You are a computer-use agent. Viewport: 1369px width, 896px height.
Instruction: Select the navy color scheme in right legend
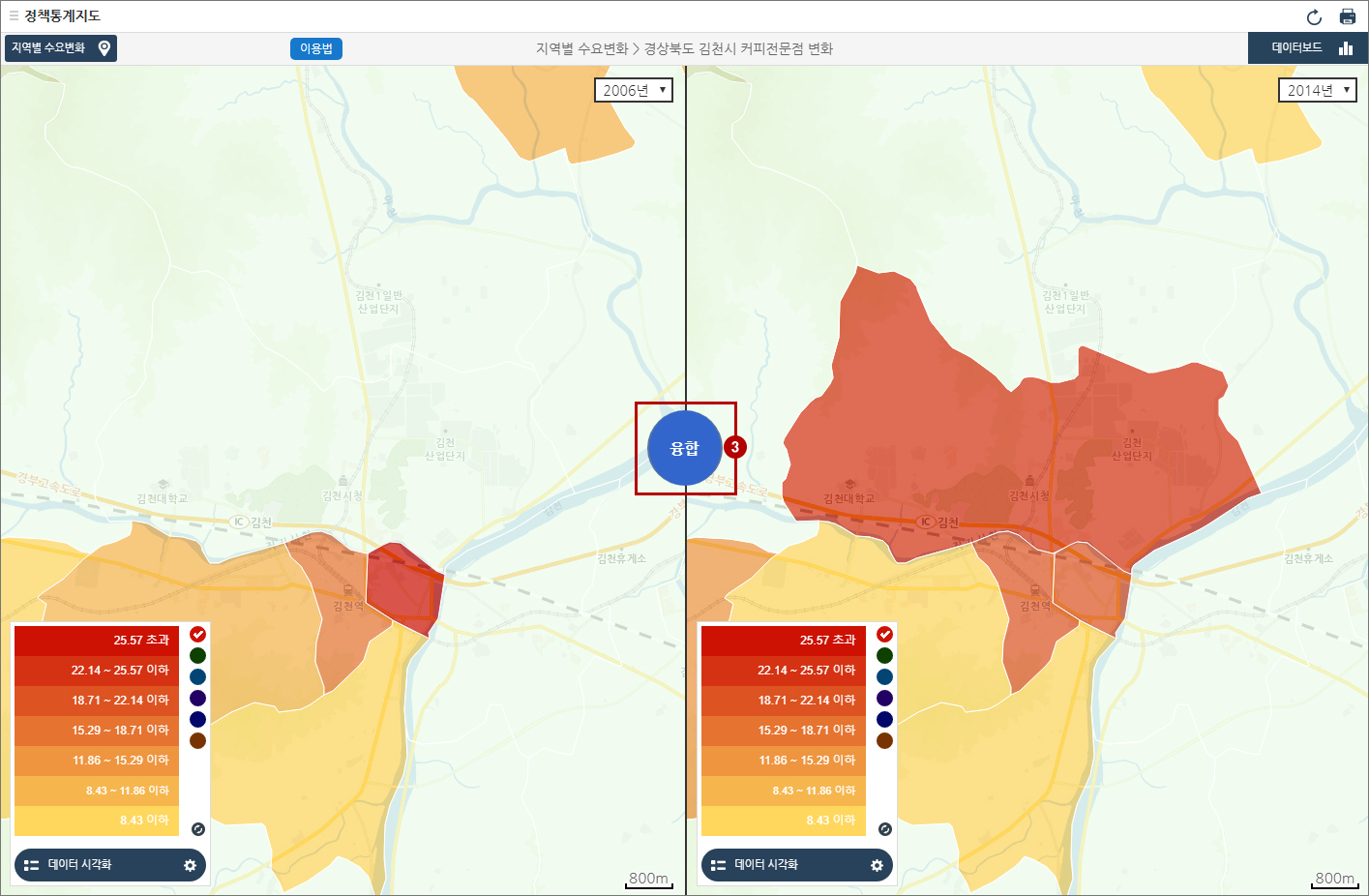[x=884, y=719]
